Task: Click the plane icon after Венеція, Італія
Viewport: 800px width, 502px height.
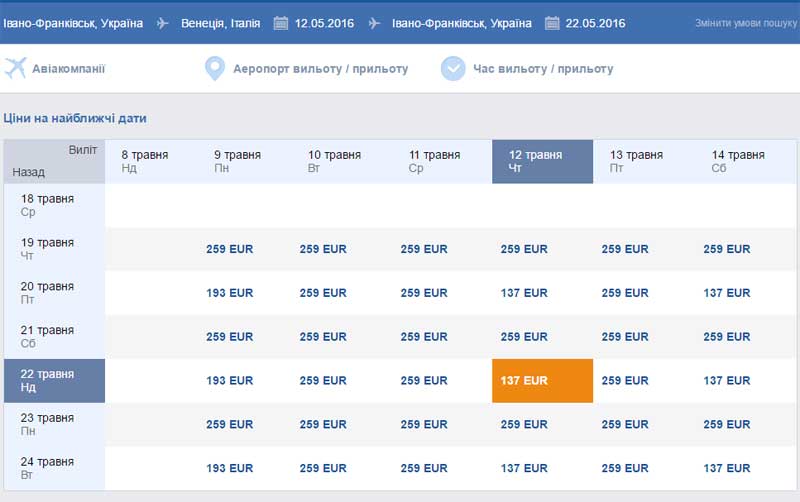Action: pyautogui.click(x=374, y=23)
